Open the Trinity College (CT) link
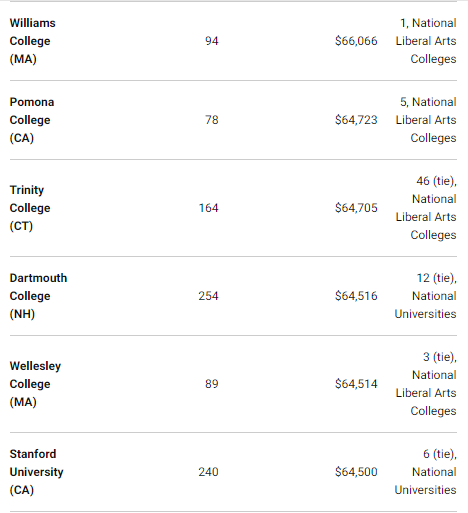 [x=30, y=208]
